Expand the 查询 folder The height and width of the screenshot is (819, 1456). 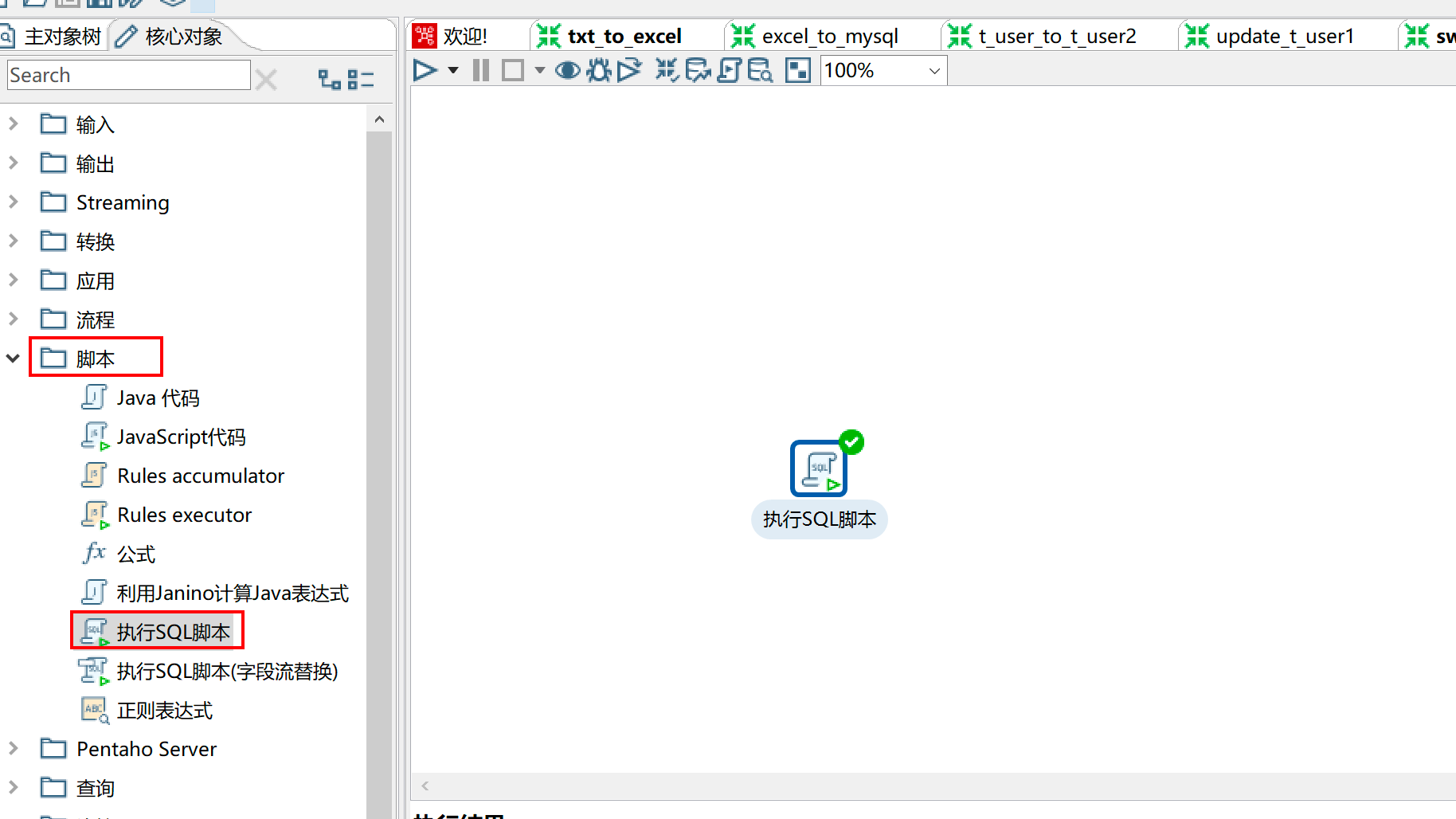tap(14, 788)
